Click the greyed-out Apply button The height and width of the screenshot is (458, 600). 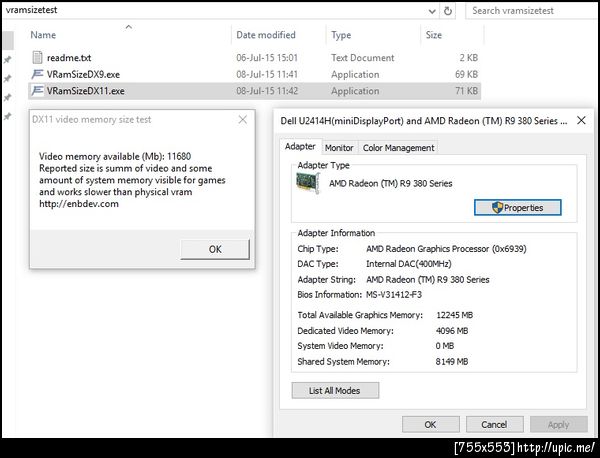[559, 424]
